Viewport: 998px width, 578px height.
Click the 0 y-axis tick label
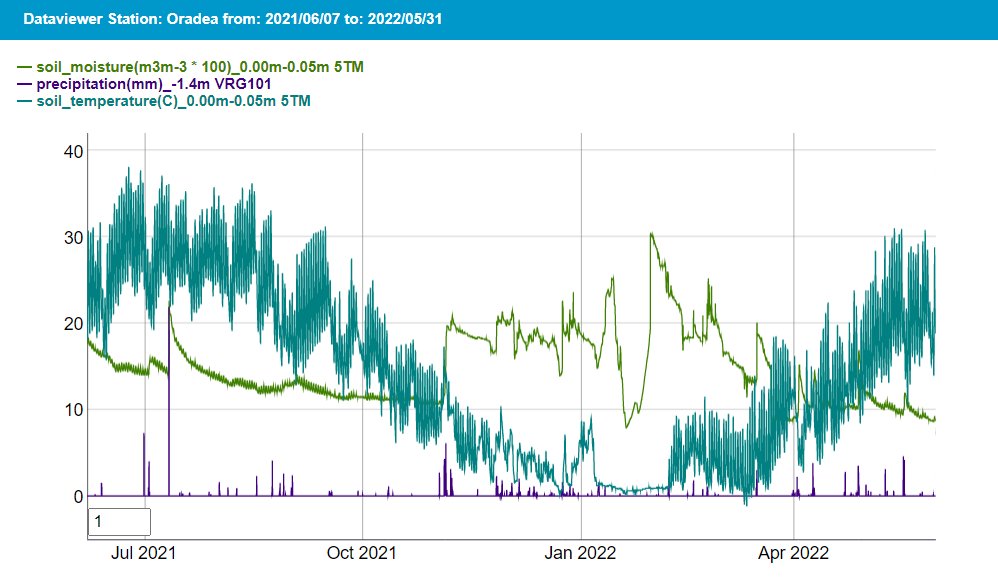(78, 496)
